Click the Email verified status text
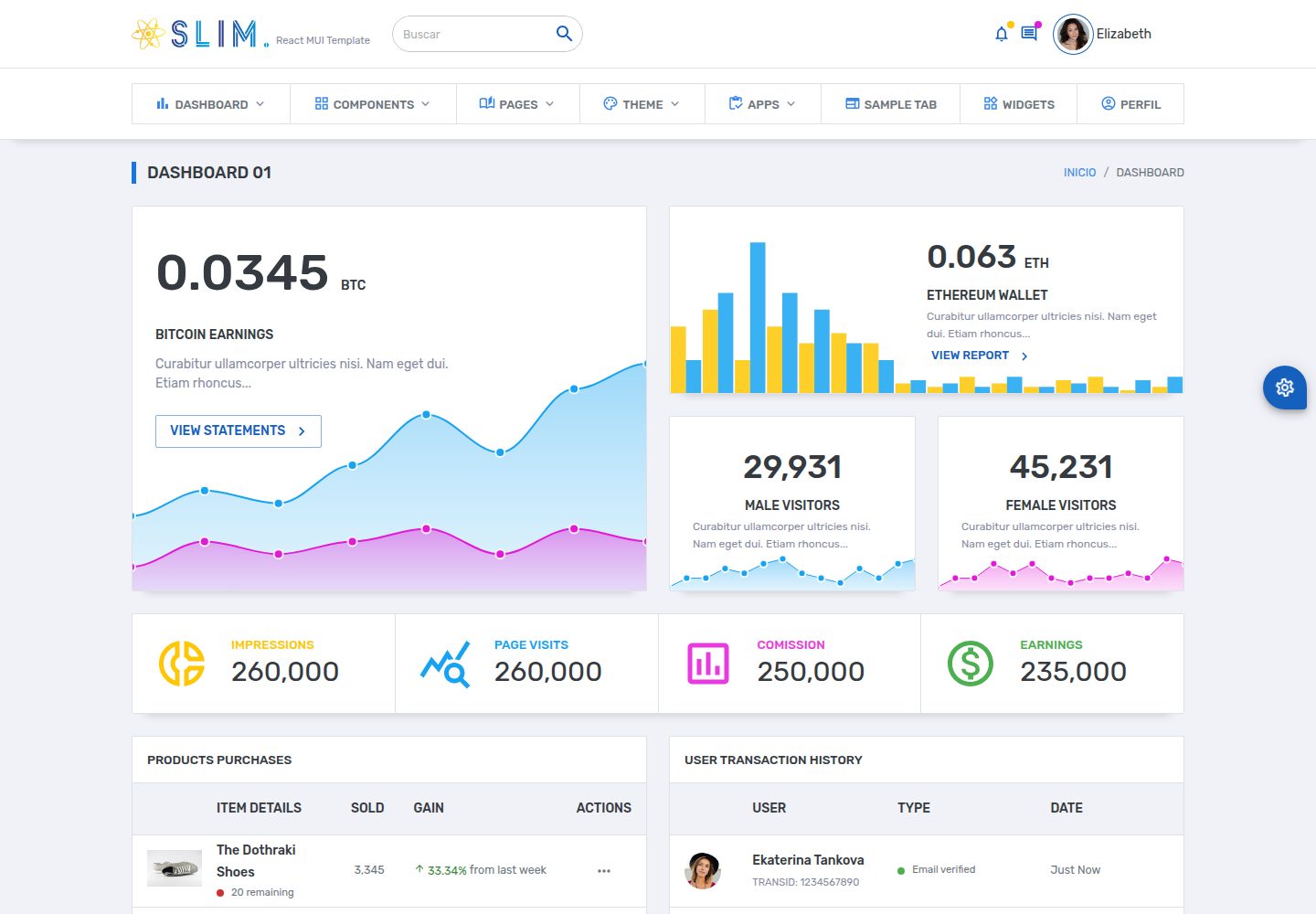1316x914 pixels. [943, 870]
